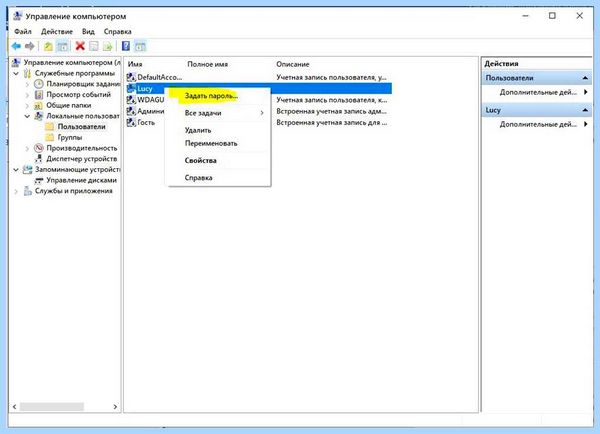Click the blue Help question-mark icon

click(126, 46)
